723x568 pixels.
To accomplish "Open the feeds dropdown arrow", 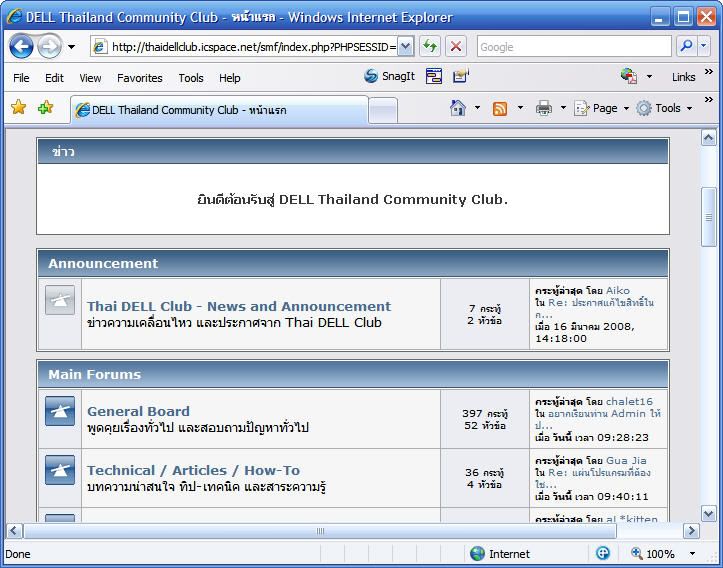I will tap(520, 108).
